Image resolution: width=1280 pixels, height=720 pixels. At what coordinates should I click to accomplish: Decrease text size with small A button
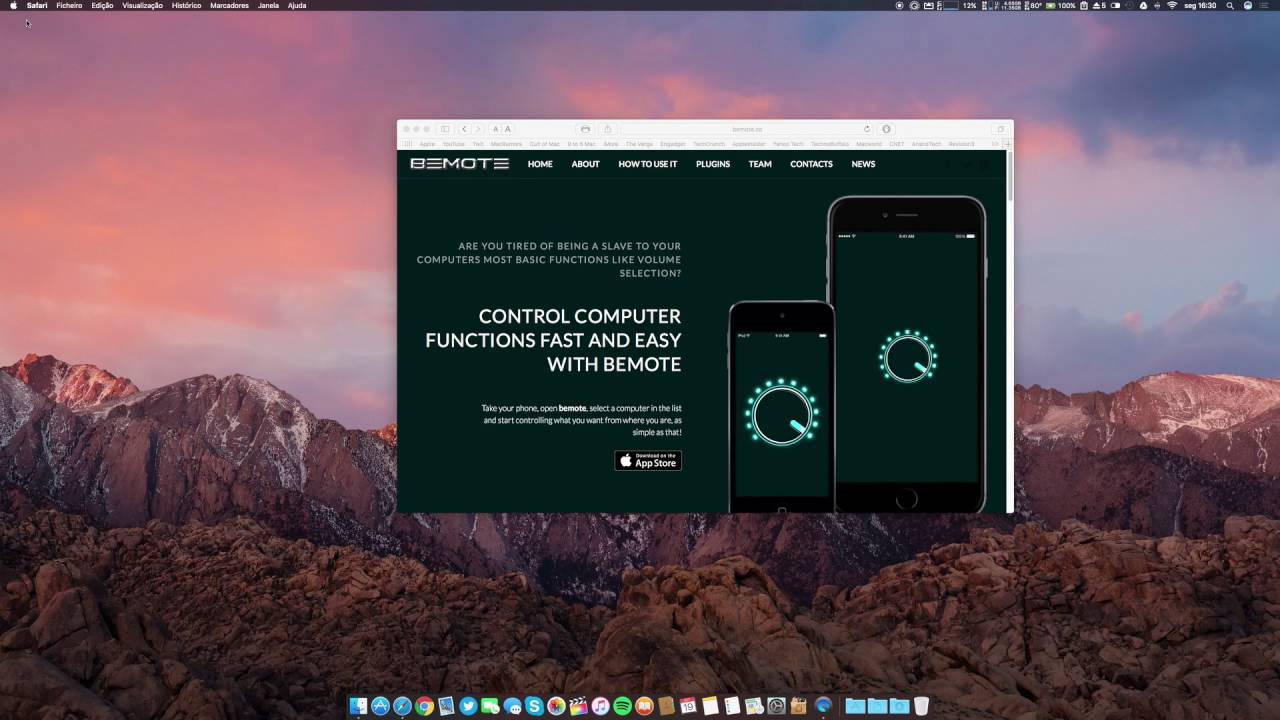(x=496, y=129)
